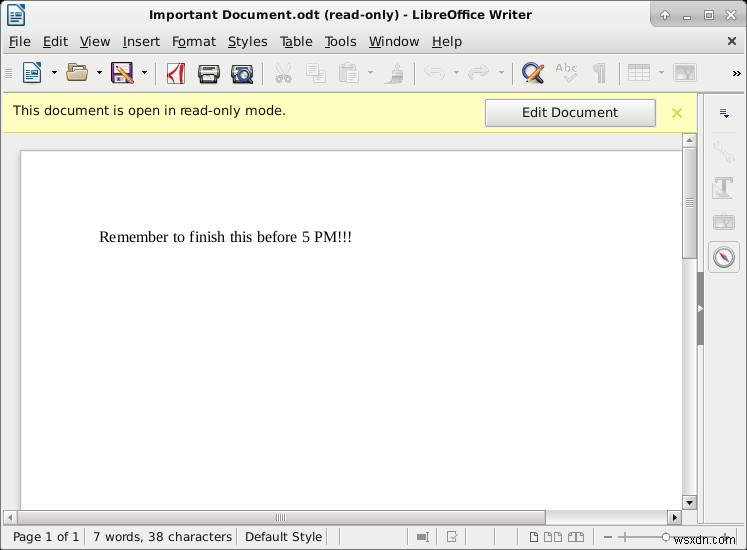747x550 pixels.
Task: Select multiple-page view icon
Action: 553,537
